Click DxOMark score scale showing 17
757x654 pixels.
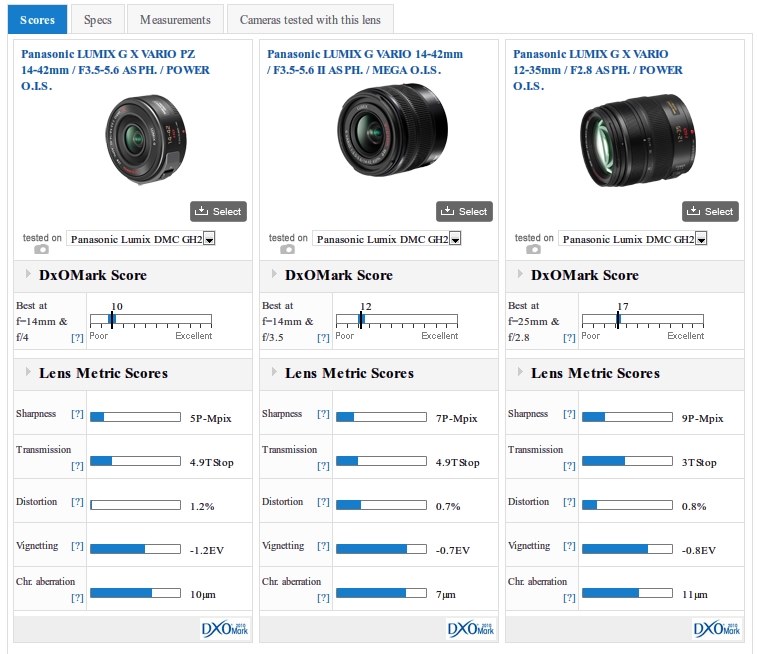pyautogui.click(x=643, y=320)
